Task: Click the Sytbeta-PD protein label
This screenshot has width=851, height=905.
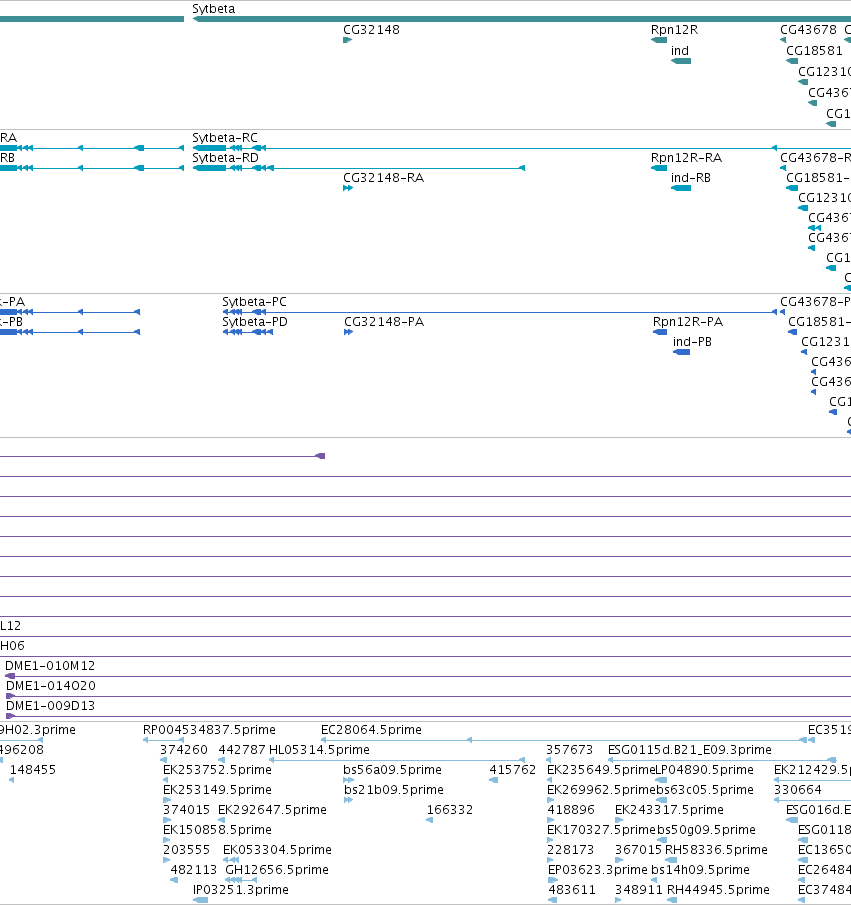Action: (x=255, y=322)
